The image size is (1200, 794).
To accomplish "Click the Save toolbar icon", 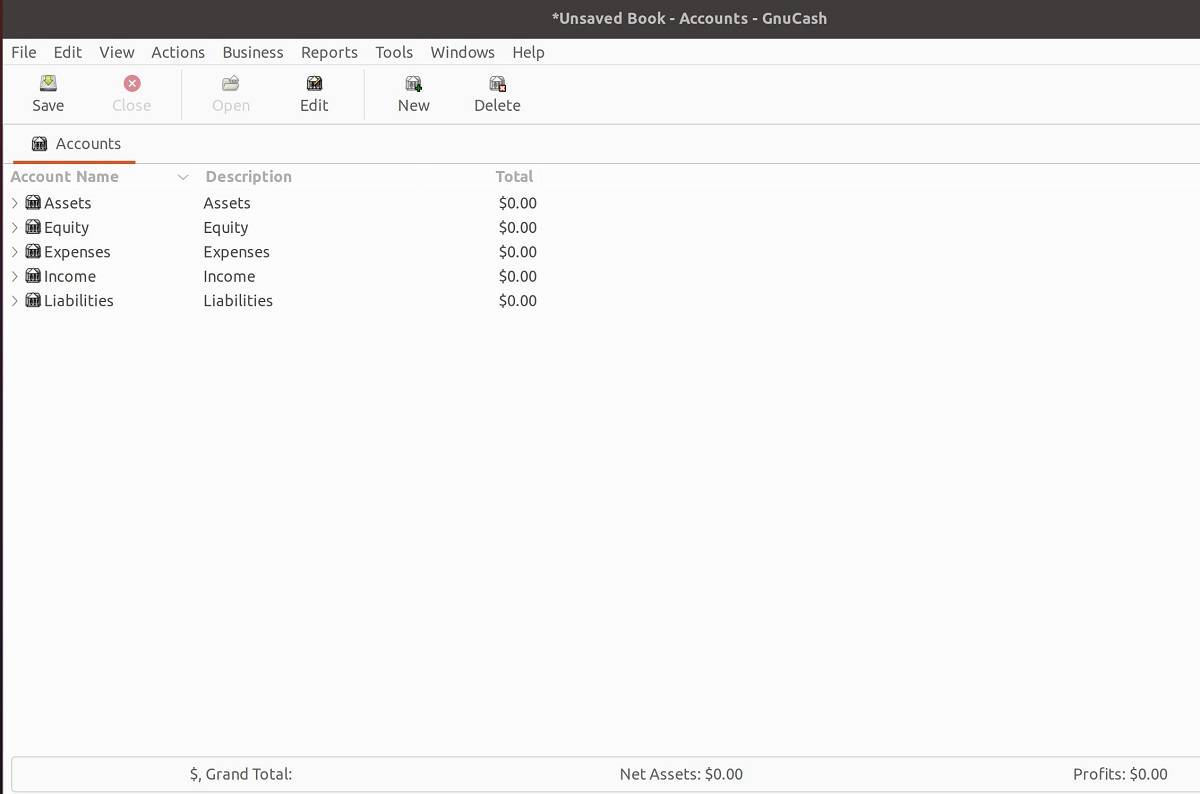I will [x=48, y=93].
